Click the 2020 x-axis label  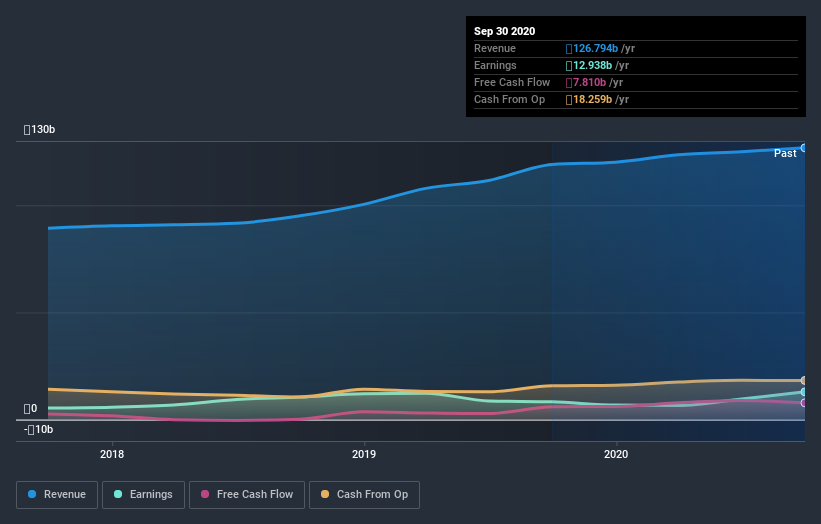(616, 454)
